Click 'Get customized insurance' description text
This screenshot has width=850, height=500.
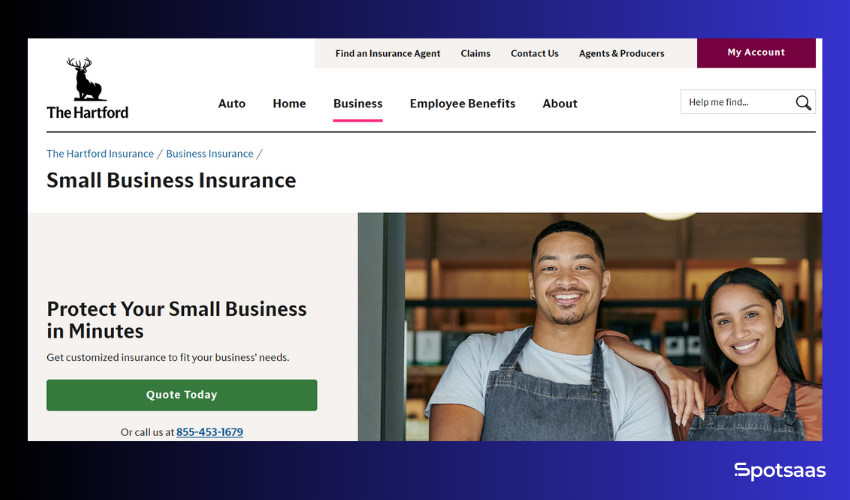(168, 357)
